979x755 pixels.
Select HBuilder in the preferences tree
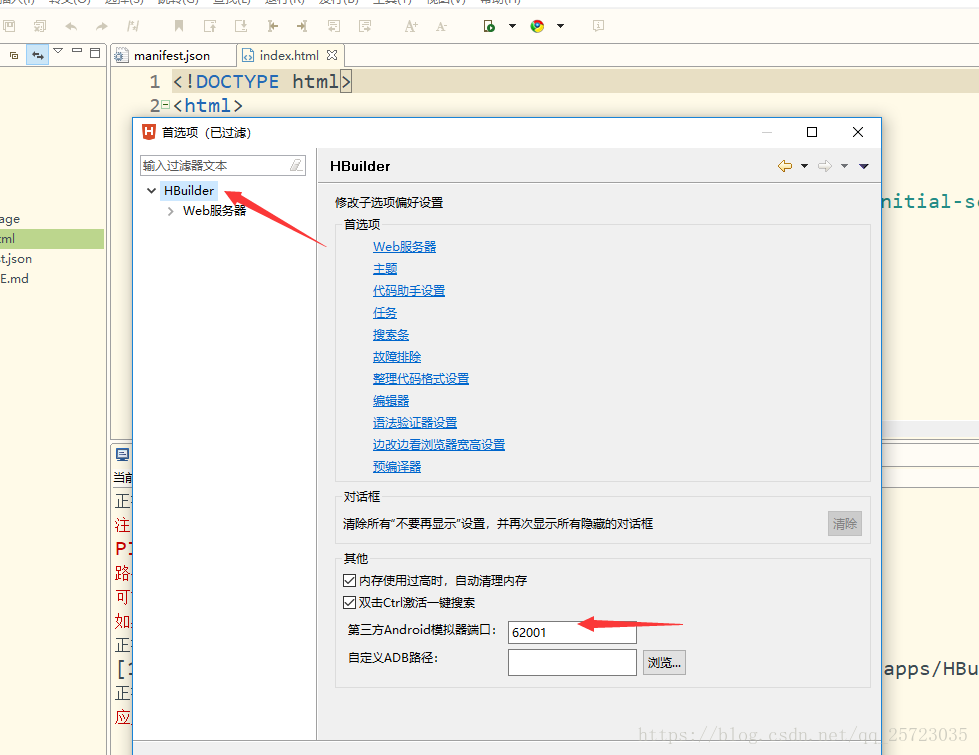189,190
